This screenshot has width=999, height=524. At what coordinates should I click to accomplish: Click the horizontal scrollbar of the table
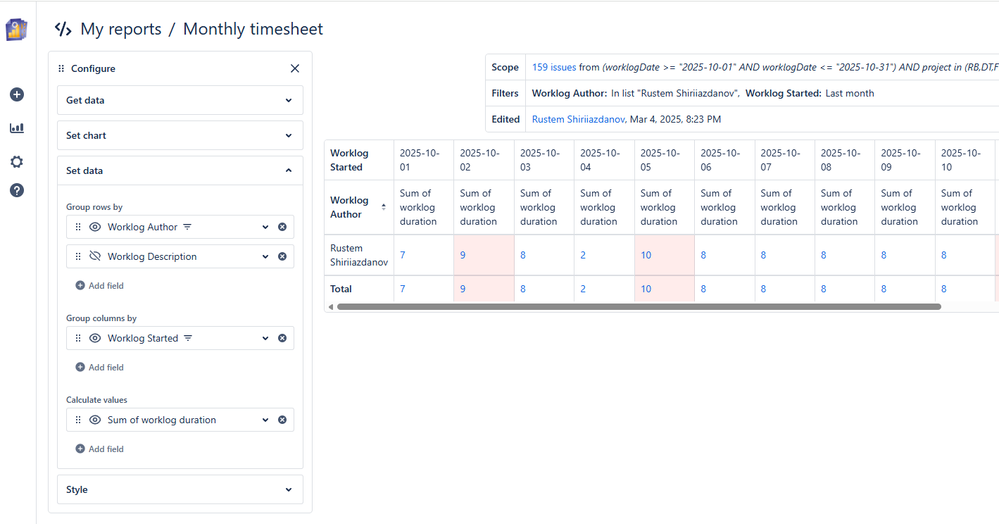coord(639,307)
